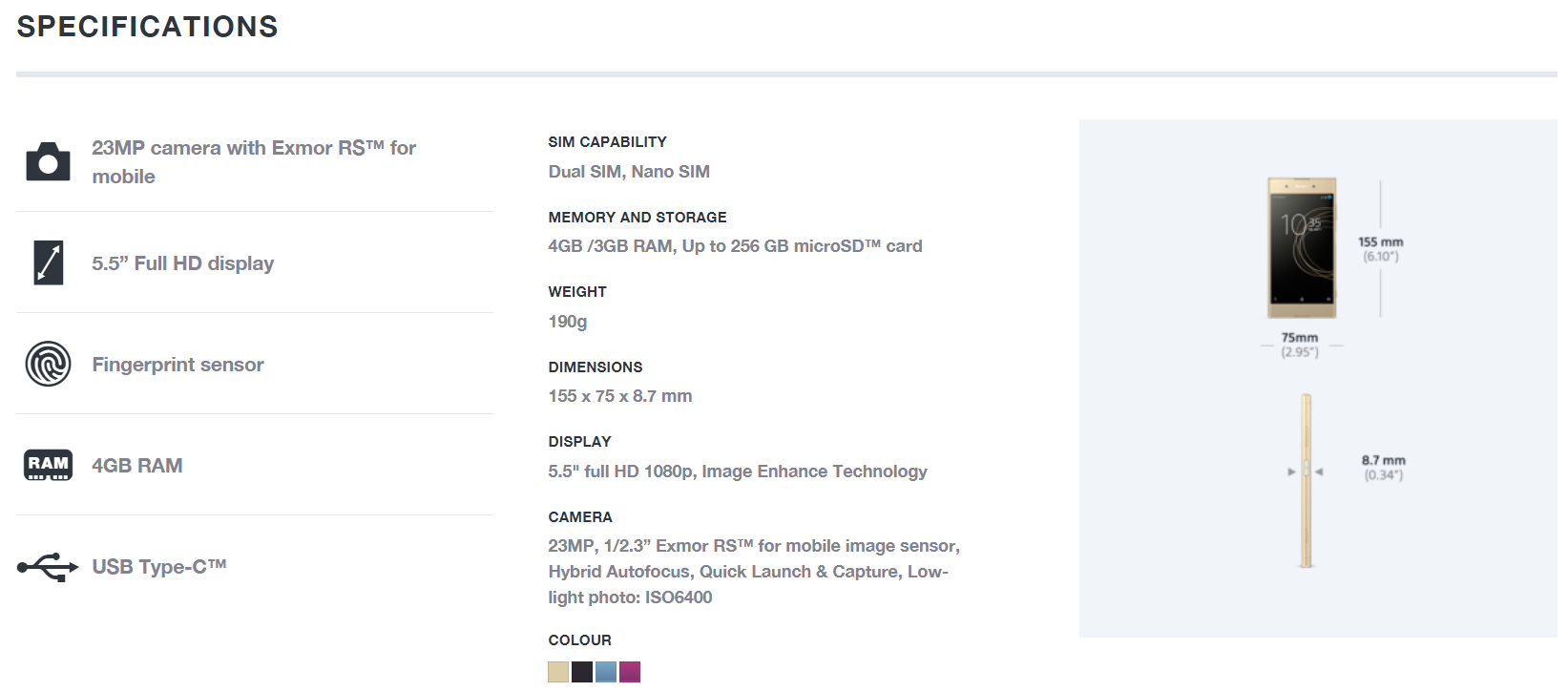Click the RAM chip icon

48,465
